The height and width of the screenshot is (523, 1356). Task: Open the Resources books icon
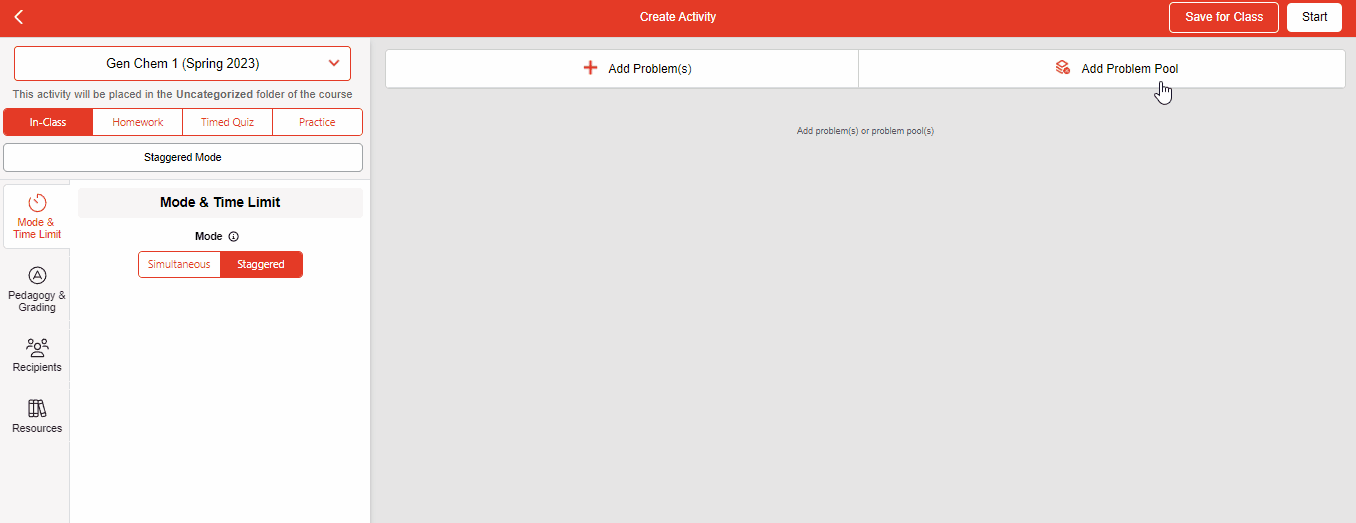[x=37, y=408]
